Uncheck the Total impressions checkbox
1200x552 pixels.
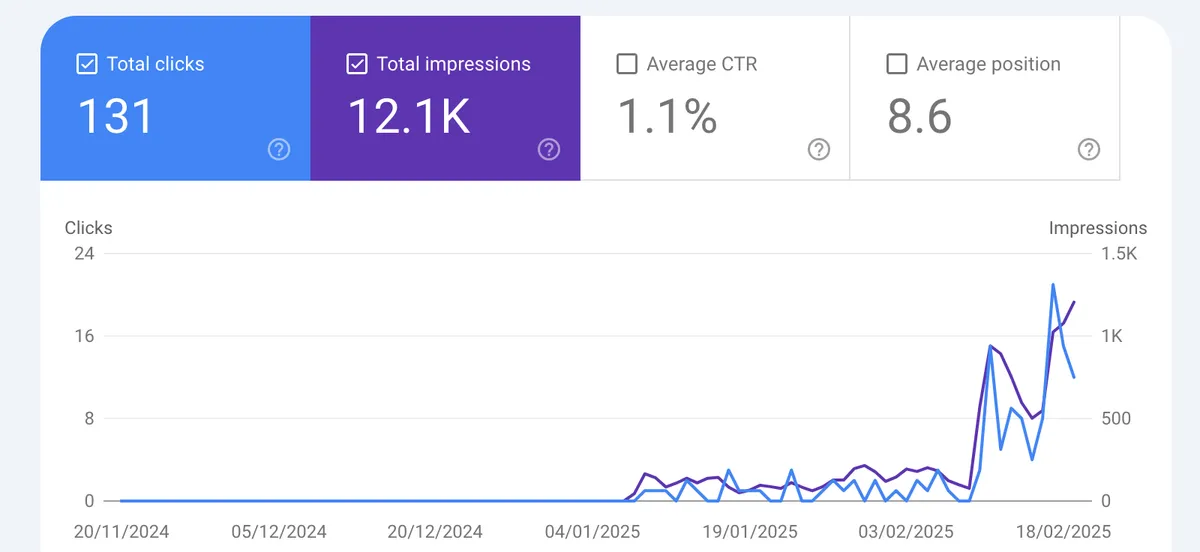tap(357, 64)
